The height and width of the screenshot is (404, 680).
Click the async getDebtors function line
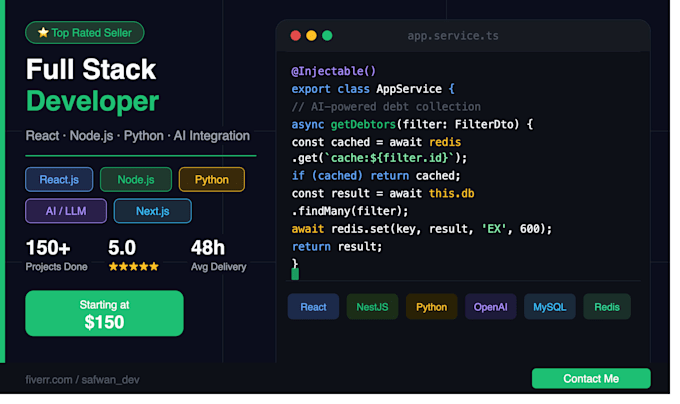[x=412, y=124]
